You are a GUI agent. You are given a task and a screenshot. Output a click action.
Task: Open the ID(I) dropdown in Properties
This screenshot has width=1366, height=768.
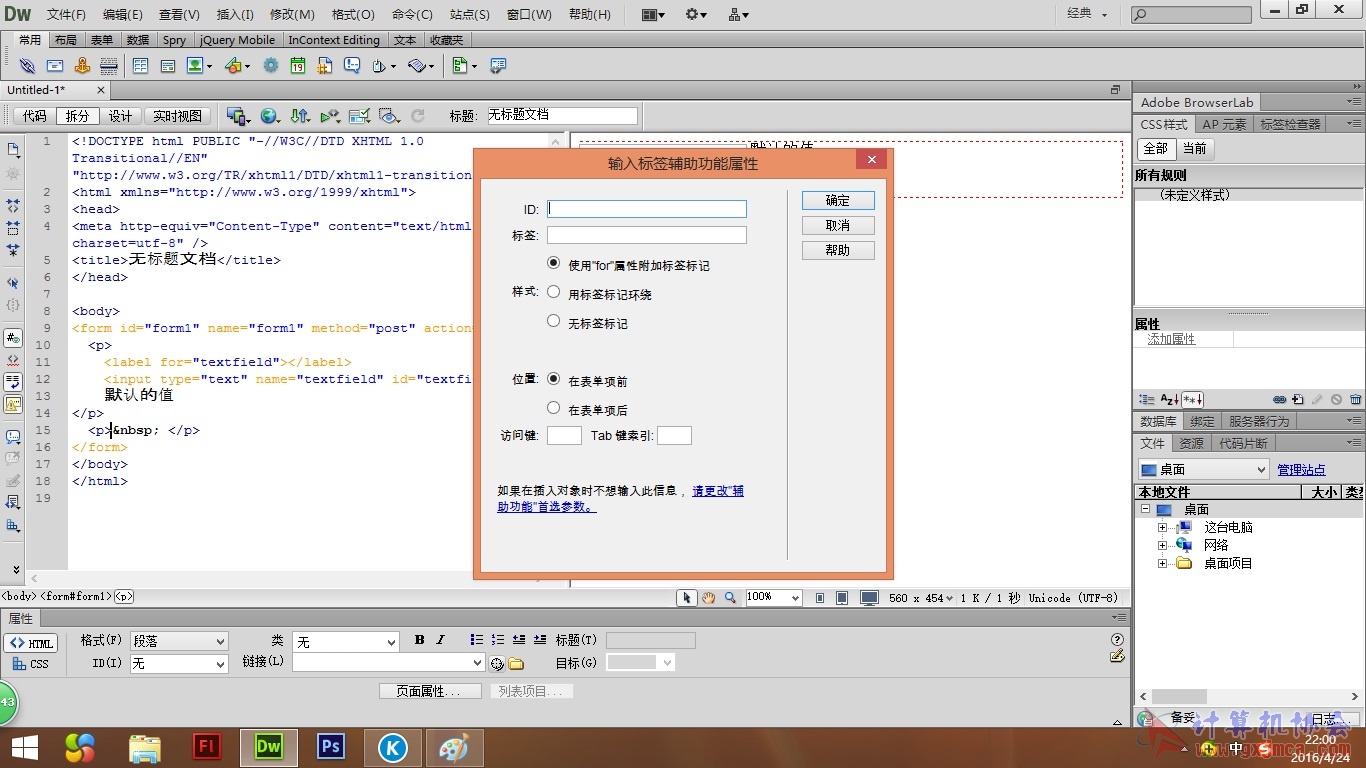tap(179, 664)
